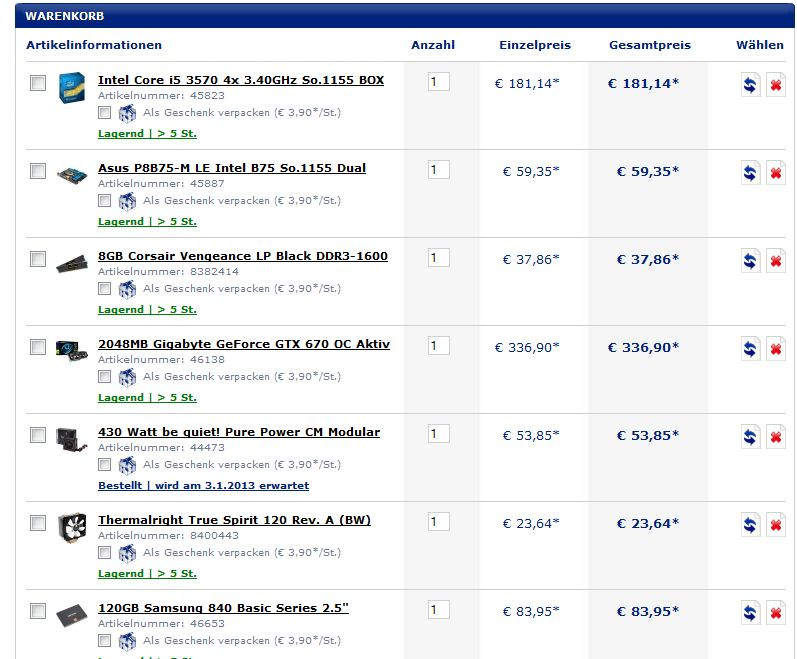
Task: Remove be quiet! Pure Power from cart
Action: (776, 436)
